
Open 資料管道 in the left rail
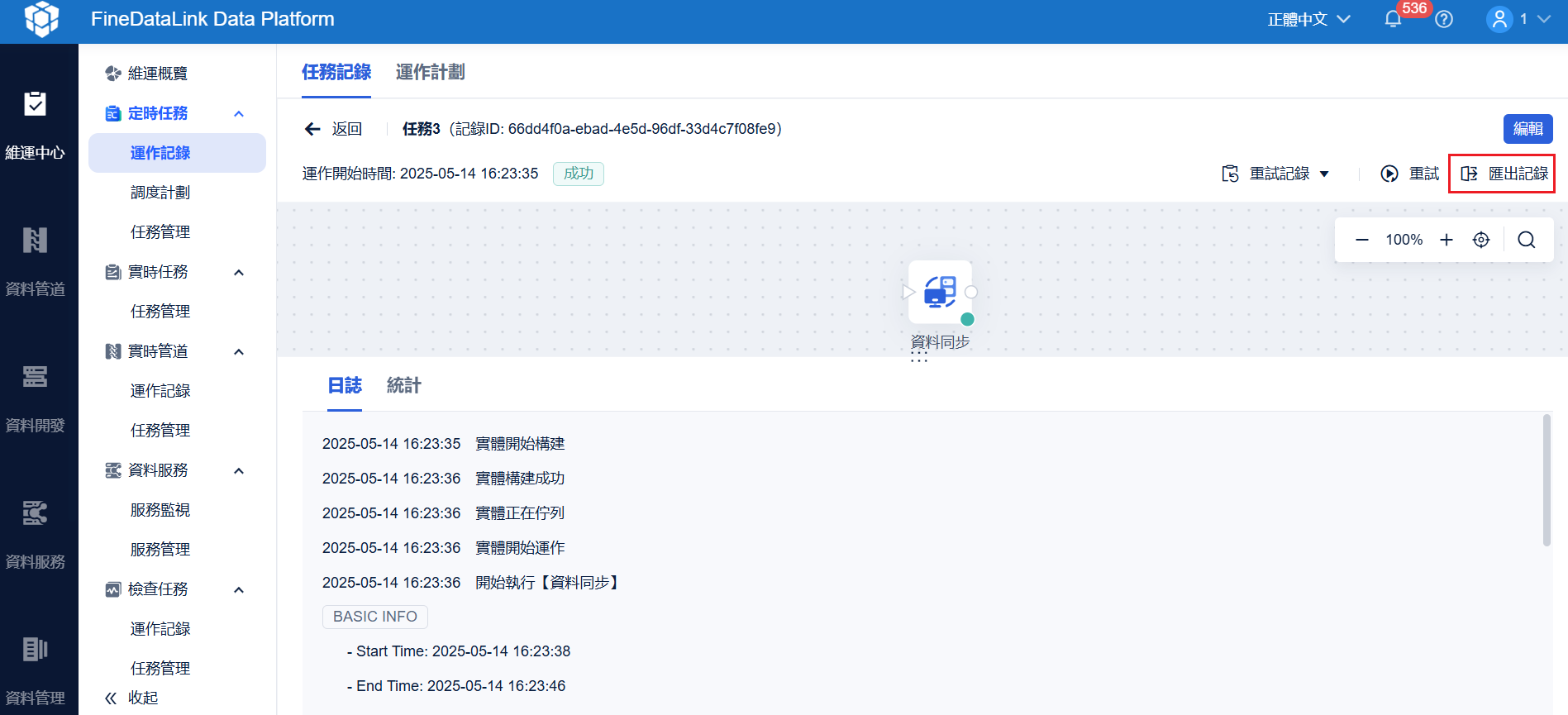click(35, 262)
